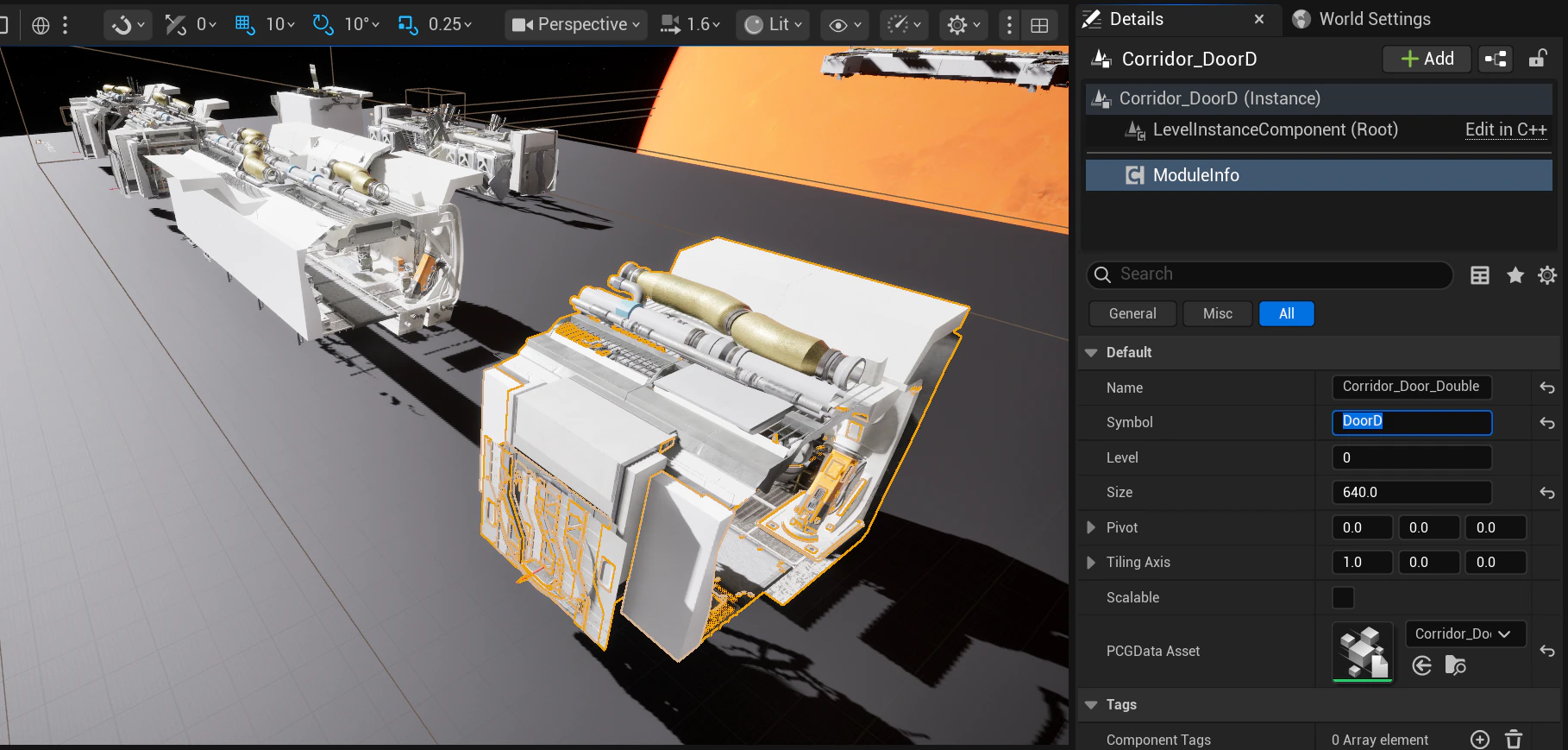1568x750 pixels.
Task: Expand the Pivot property
Action: (x=1091, y=527)
